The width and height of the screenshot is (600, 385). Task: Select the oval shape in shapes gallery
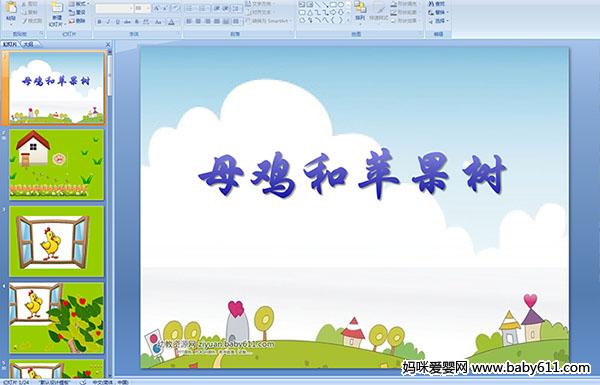tap(341, 5)
